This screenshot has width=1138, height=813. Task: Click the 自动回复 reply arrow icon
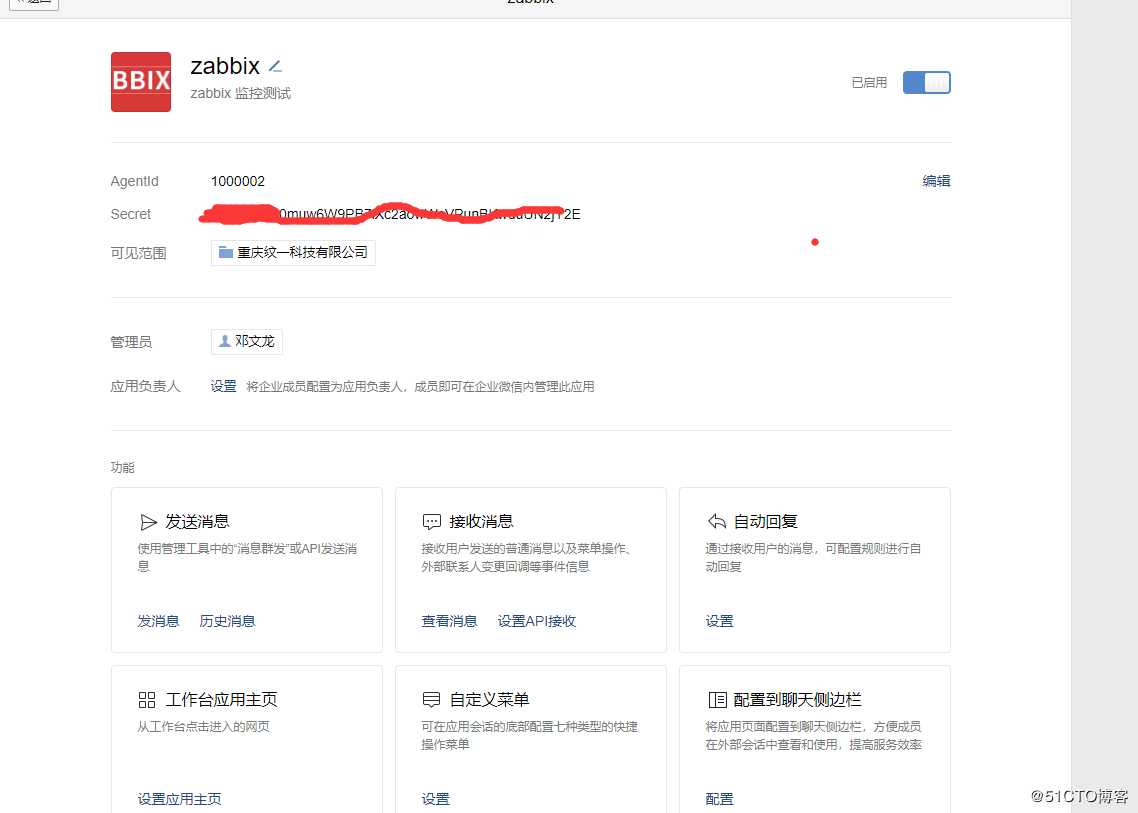click(x=716, y=521)
